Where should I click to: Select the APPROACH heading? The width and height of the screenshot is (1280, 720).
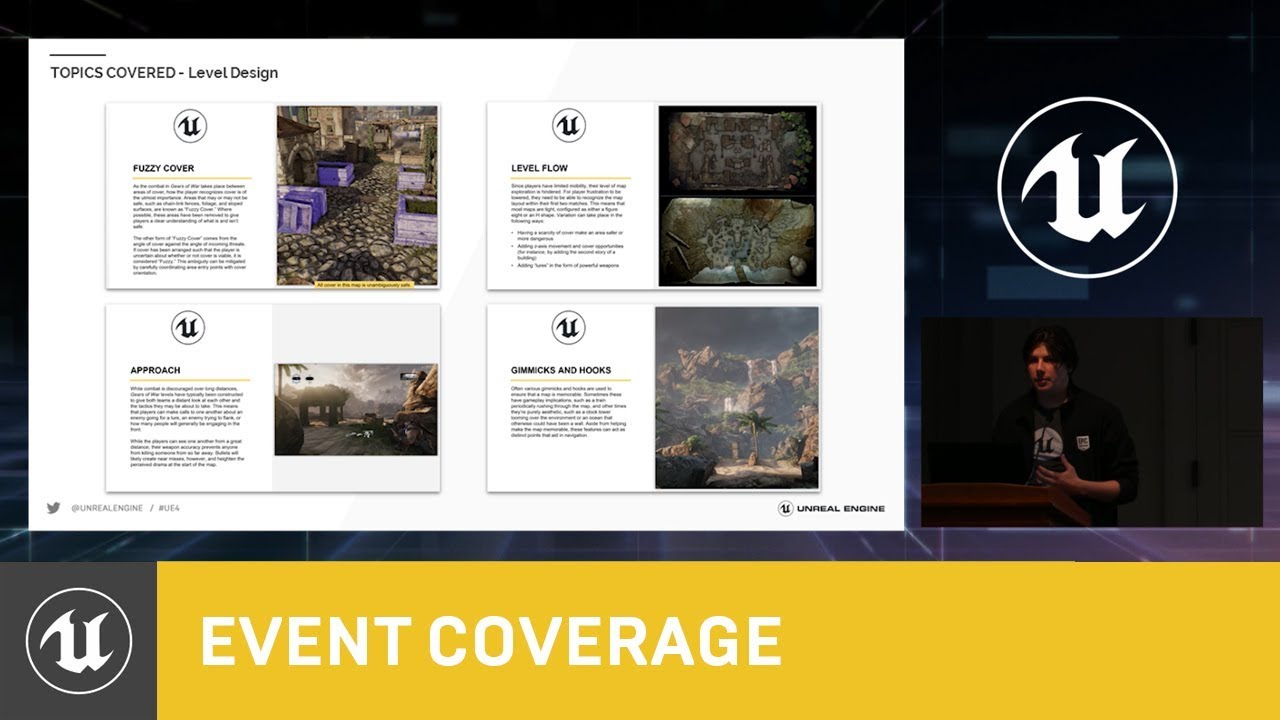pyautogui.click(x=155, y=370)
